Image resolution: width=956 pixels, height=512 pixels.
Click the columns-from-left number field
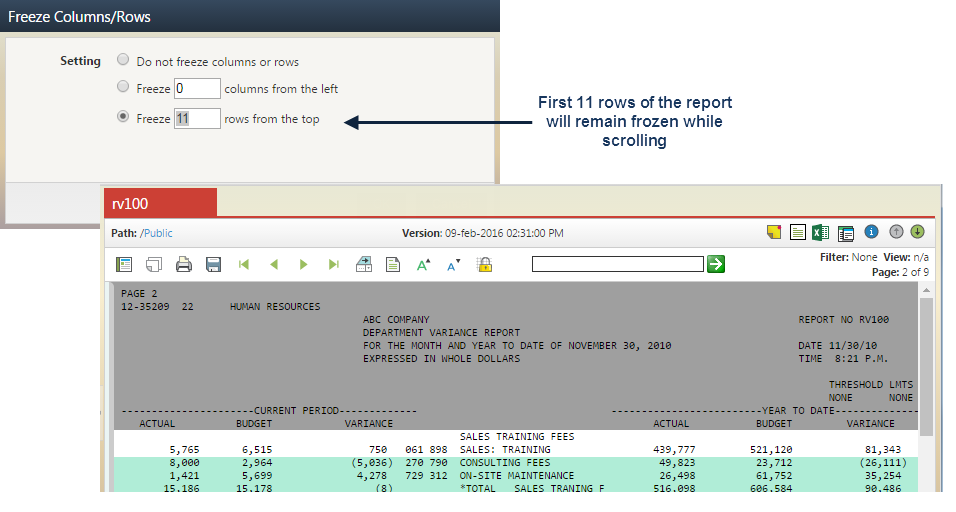[x=197, y=88]
